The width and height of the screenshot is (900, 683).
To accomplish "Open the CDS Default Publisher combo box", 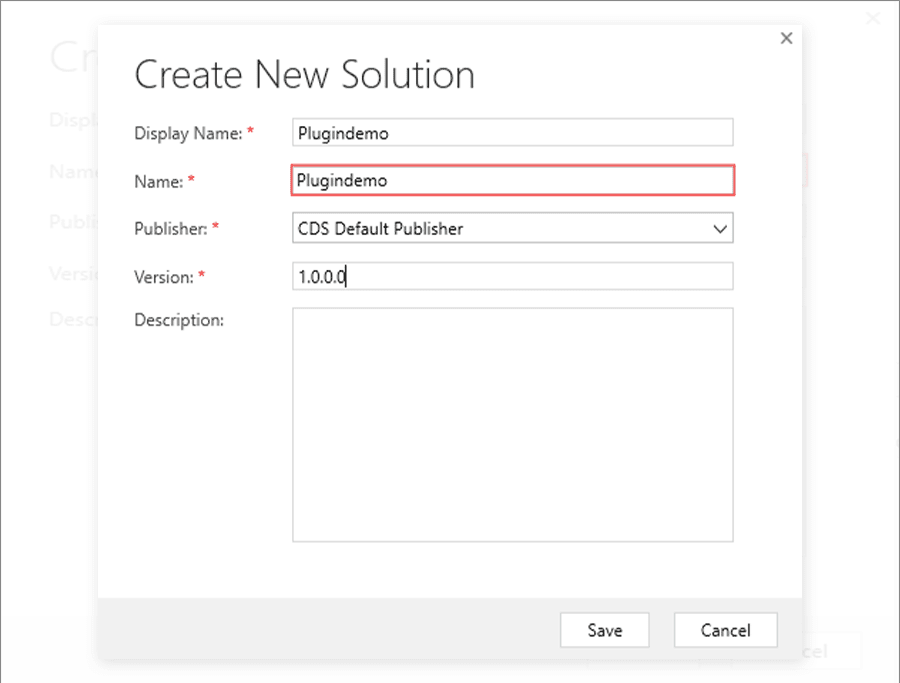I will 500,229.
